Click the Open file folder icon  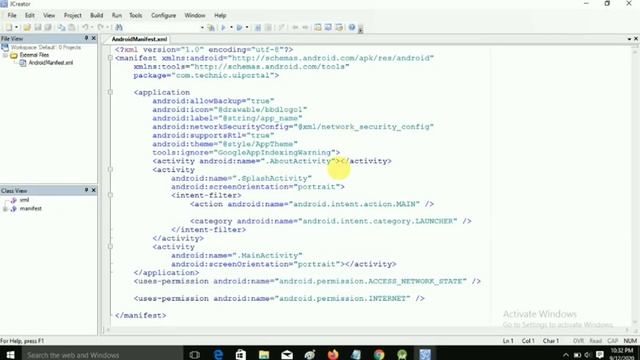(27, 27)
